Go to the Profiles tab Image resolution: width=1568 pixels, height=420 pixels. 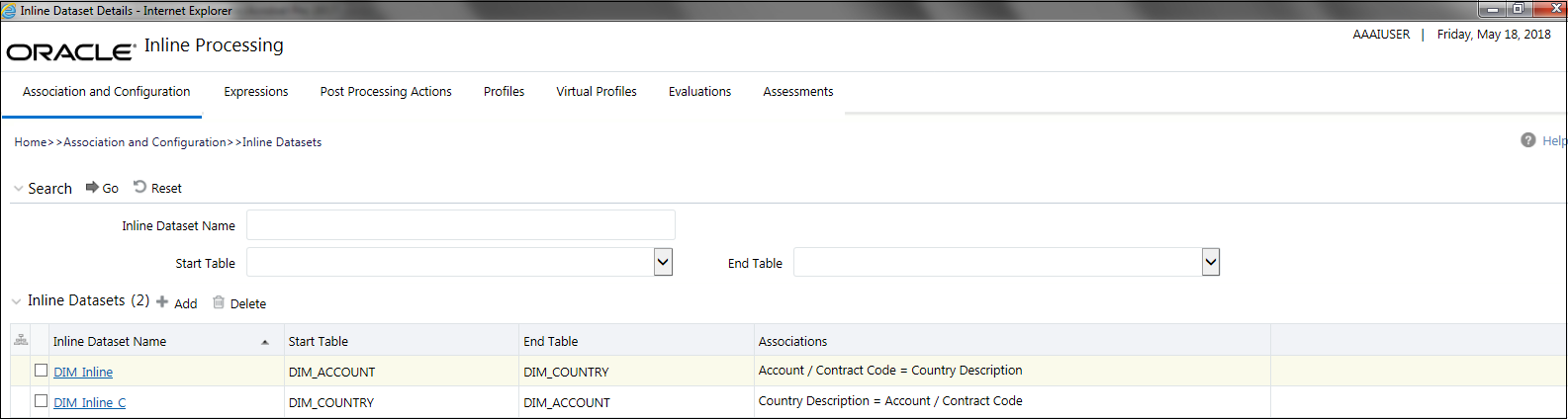tap(504, 92)
